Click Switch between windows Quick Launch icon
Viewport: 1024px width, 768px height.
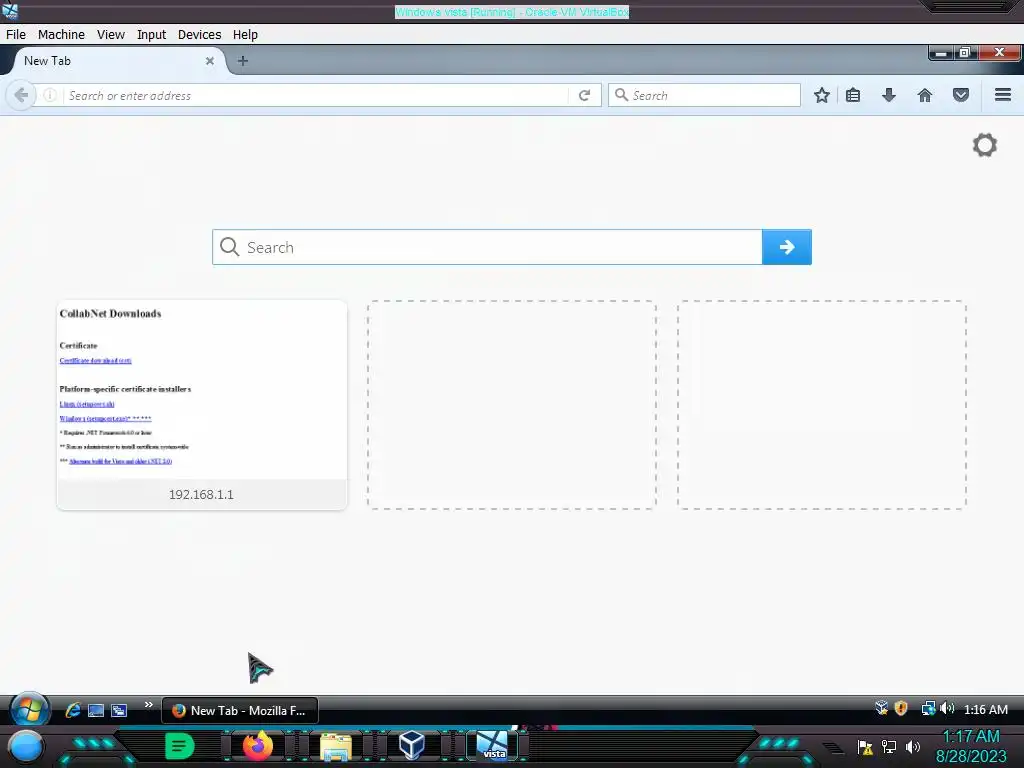pyautogui.click(x=119, y=711)
